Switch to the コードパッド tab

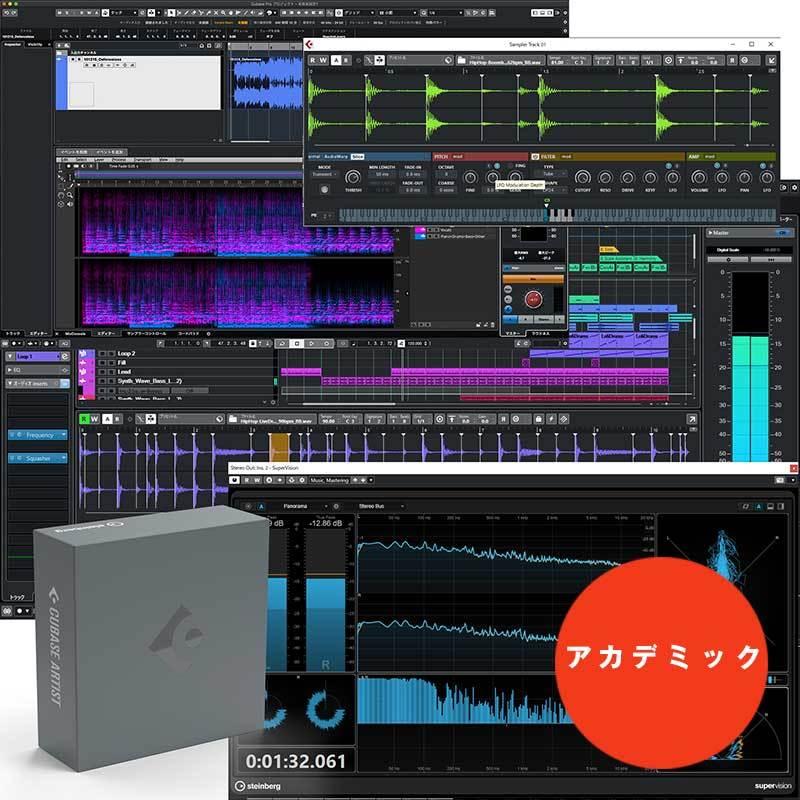pyautogui.click(x=188, y=334)
